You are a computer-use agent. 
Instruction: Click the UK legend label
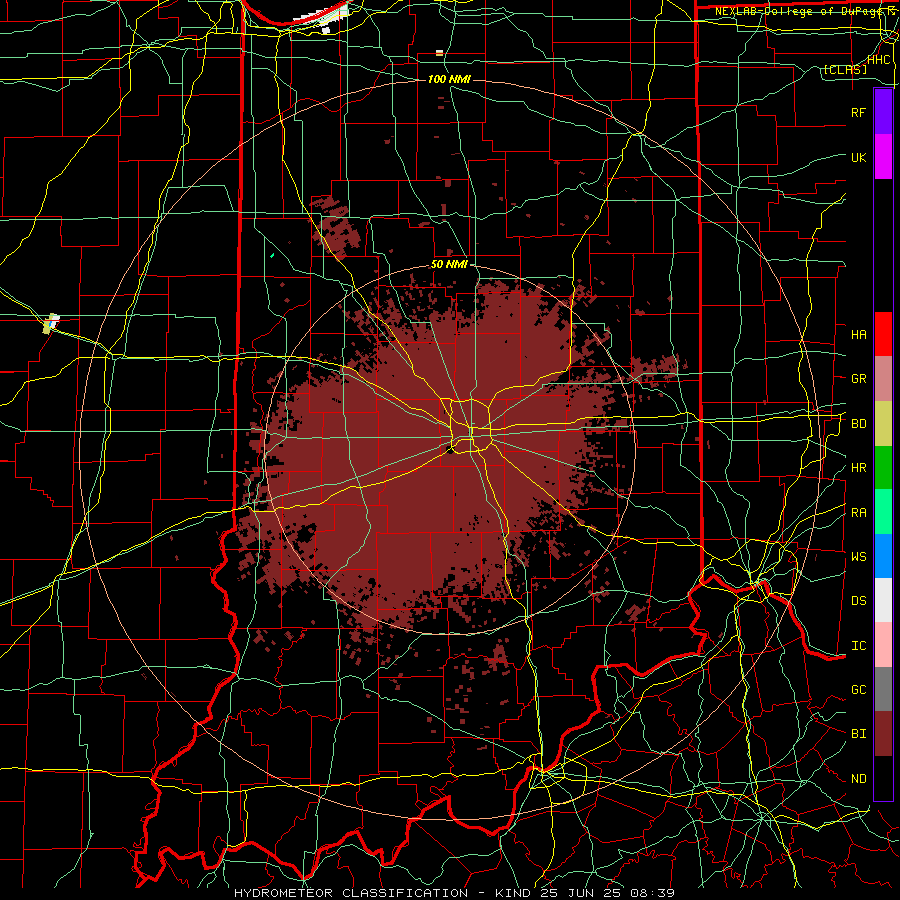(x=858, y=157)
